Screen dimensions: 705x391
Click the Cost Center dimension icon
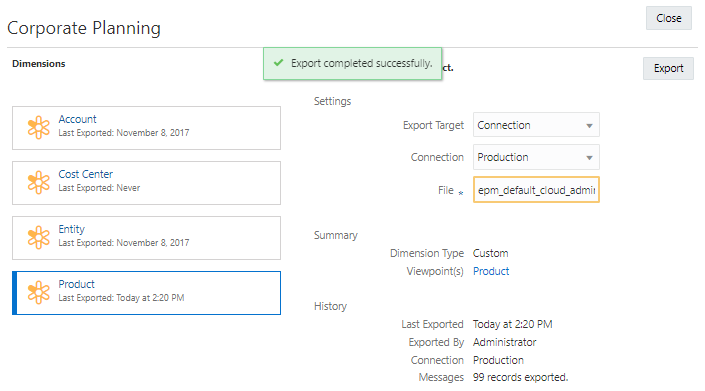39,182
